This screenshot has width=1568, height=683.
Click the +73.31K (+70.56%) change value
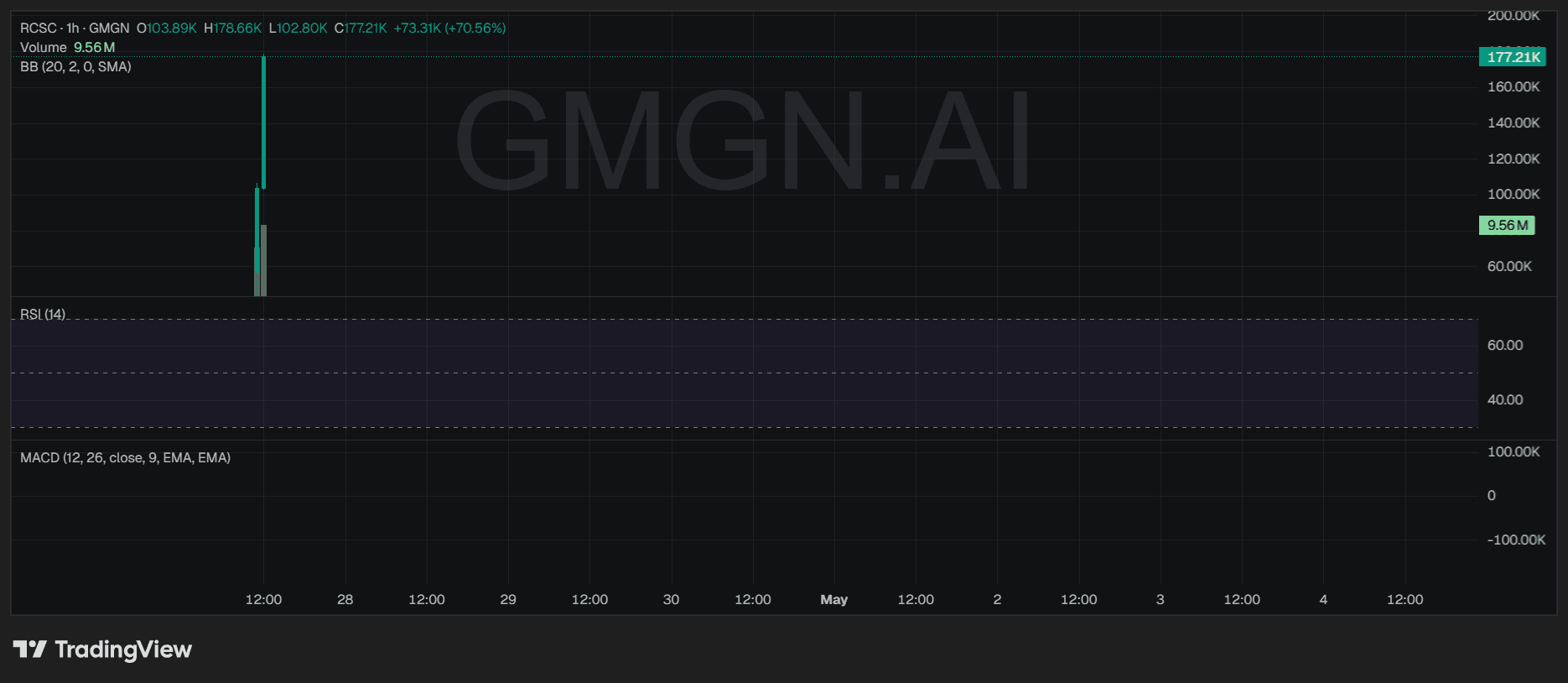click(449, 28)
